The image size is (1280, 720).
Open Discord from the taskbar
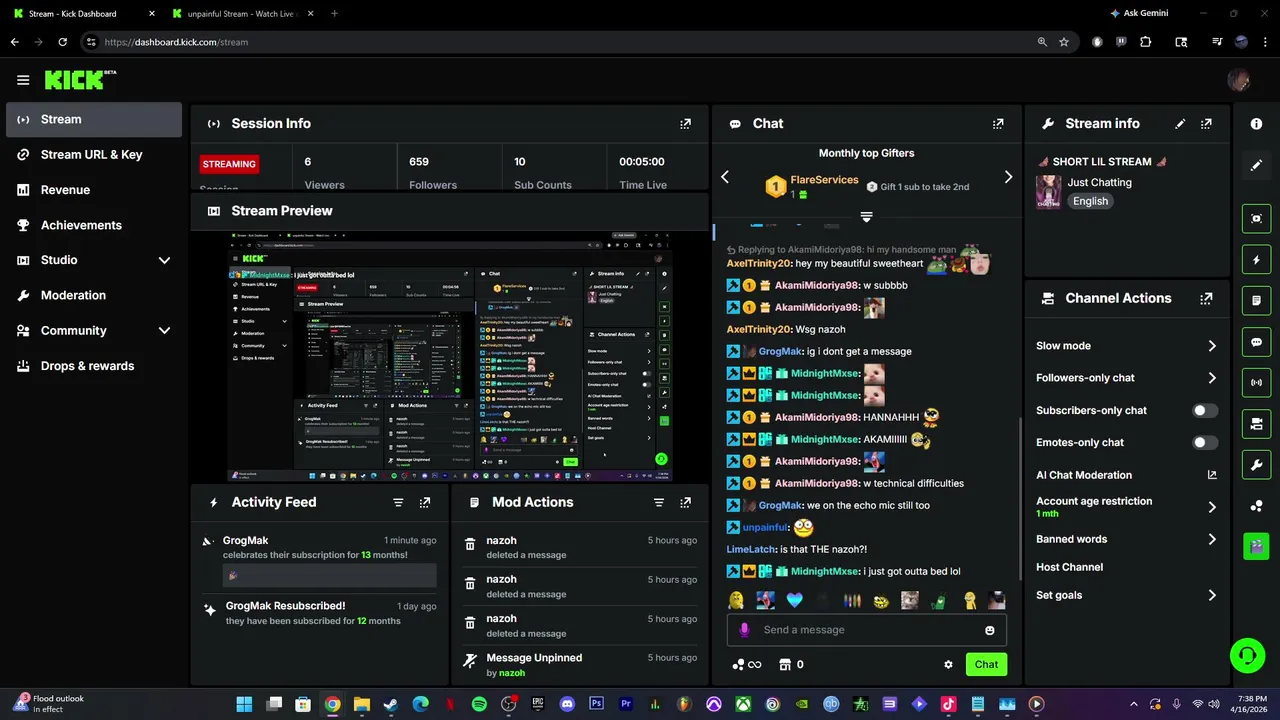tap(568, 704)
